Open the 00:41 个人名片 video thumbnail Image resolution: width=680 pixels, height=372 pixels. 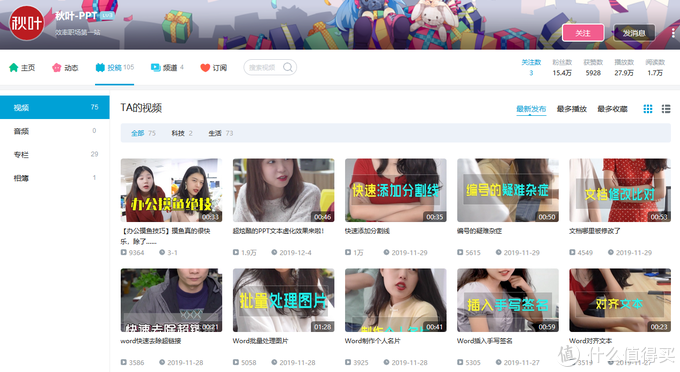396,300
